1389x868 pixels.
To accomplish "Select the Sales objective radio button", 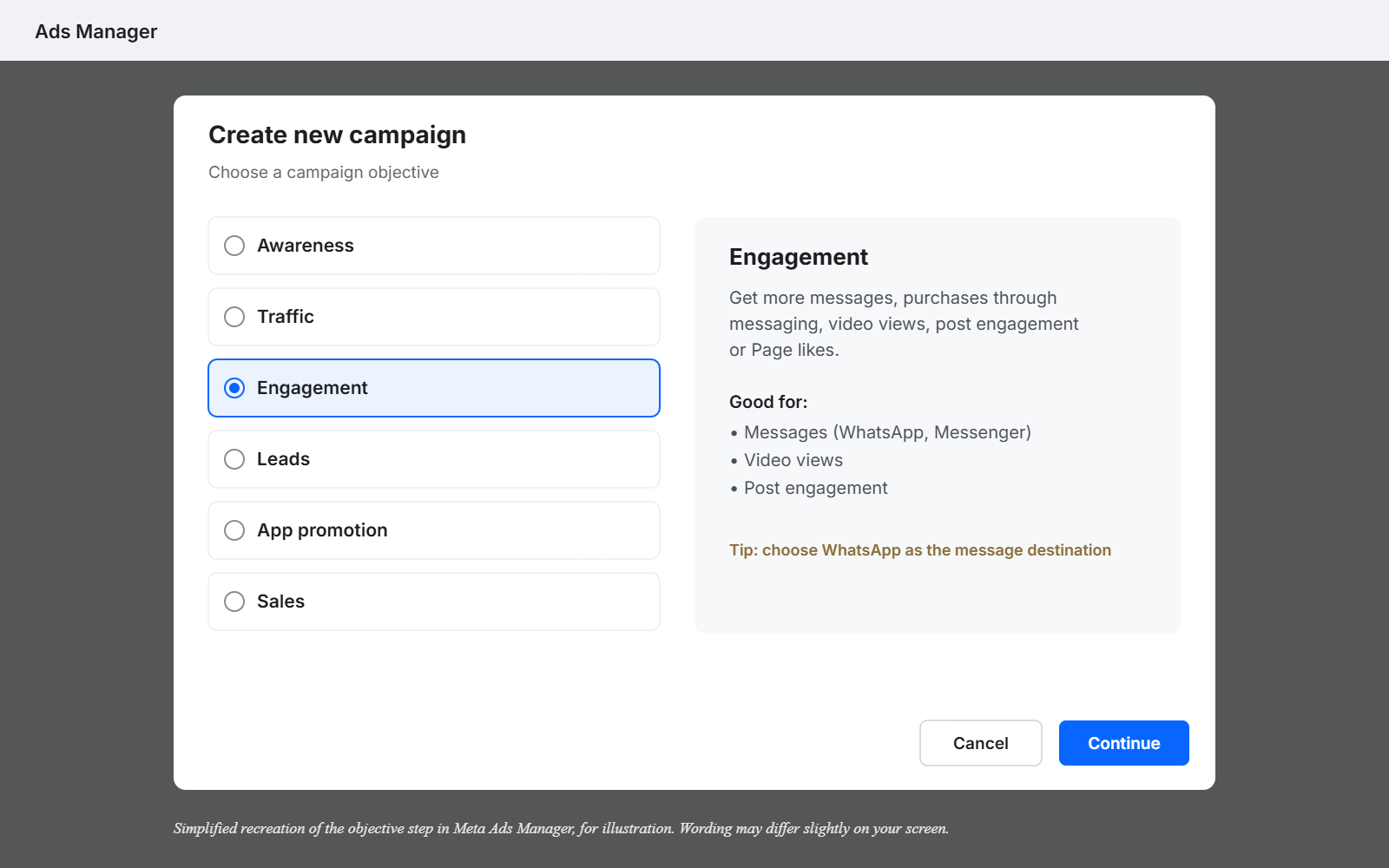I will click(234, 602).
